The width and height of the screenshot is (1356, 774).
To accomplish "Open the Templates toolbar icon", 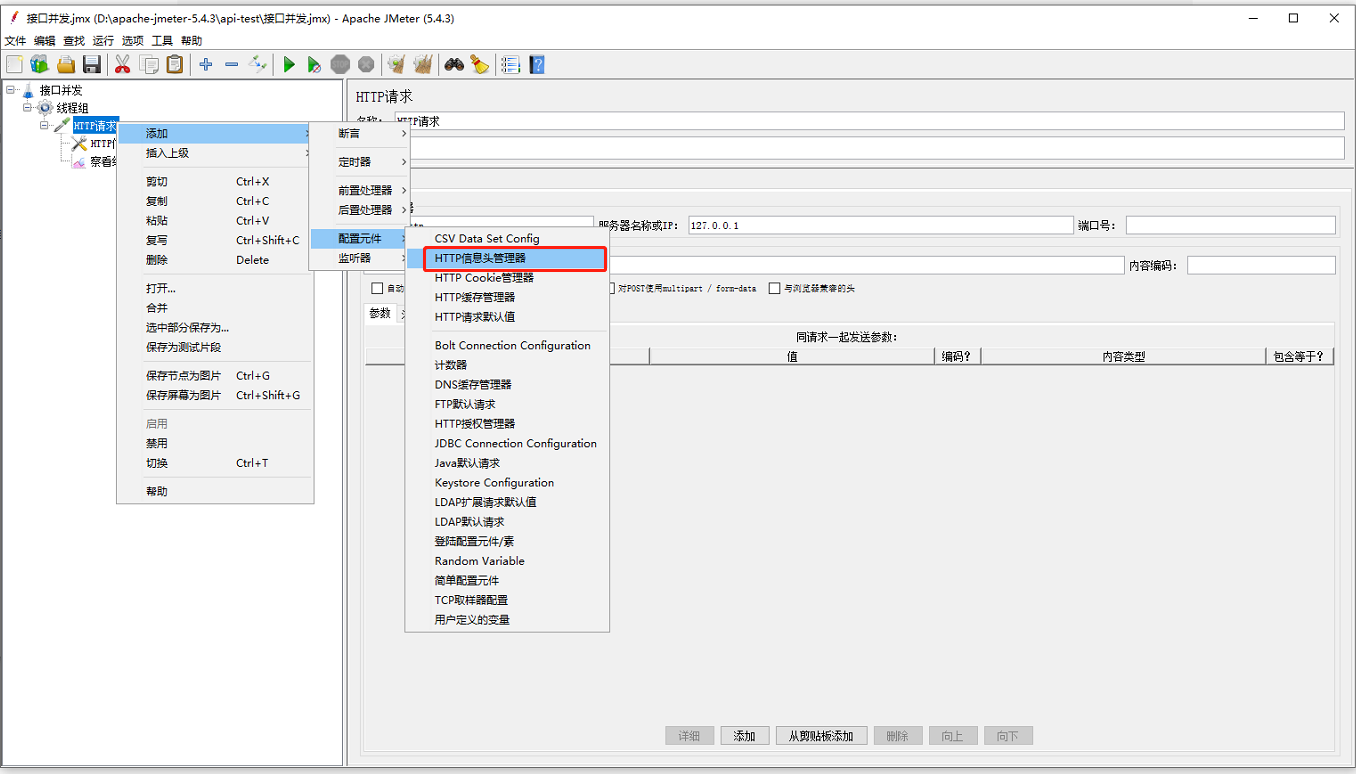I will [x=39, y=65].
